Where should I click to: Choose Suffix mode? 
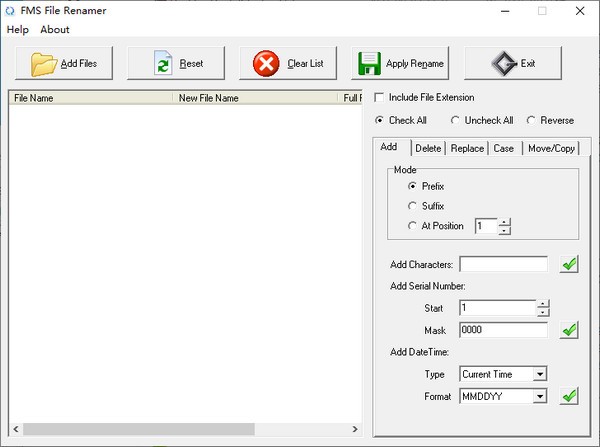pyautogui.click(x=412, y=206)
